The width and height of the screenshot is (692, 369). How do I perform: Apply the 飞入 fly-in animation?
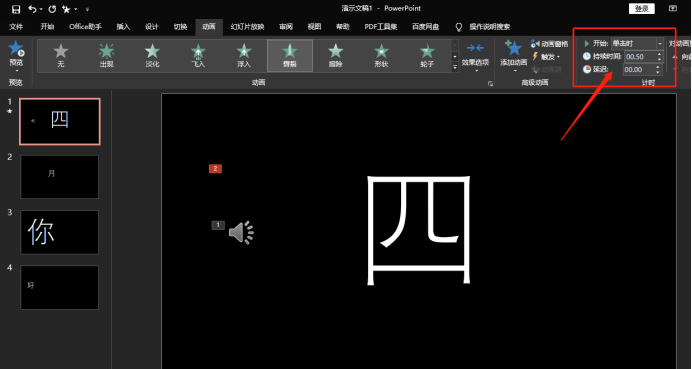(x=198, y=55)
